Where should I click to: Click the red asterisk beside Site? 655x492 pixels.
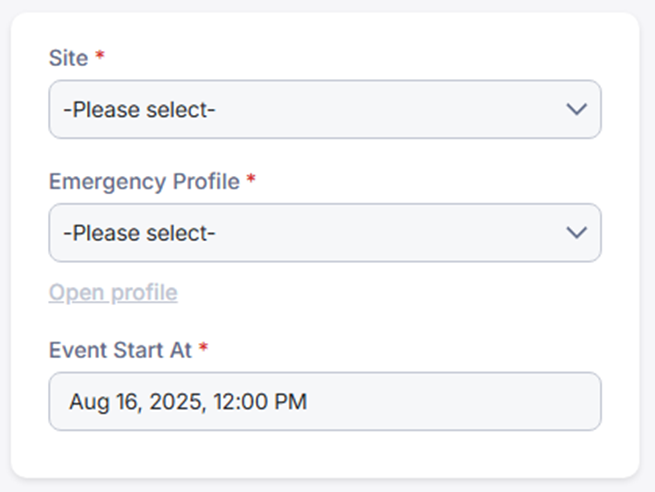point(100,58)
